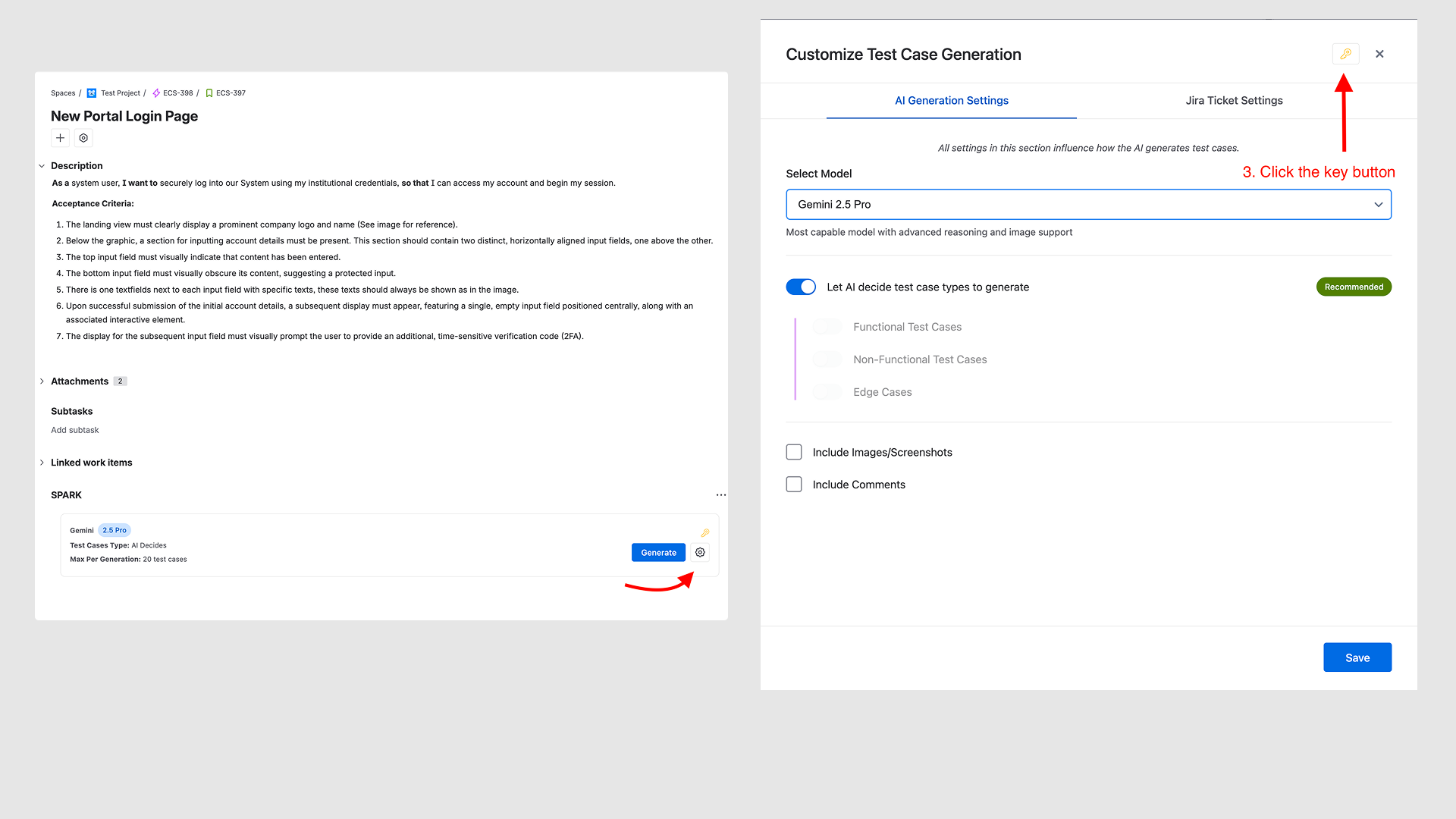Disable Let AI decide test case types
Image resolution: width=1456 pixels, height=819 pixels.
pyautogui.click(x=800, y=287)
